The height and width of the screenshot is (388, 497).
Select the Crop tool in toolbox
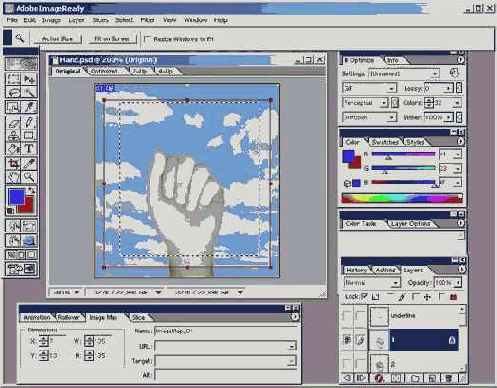click(x=14, y=164)
